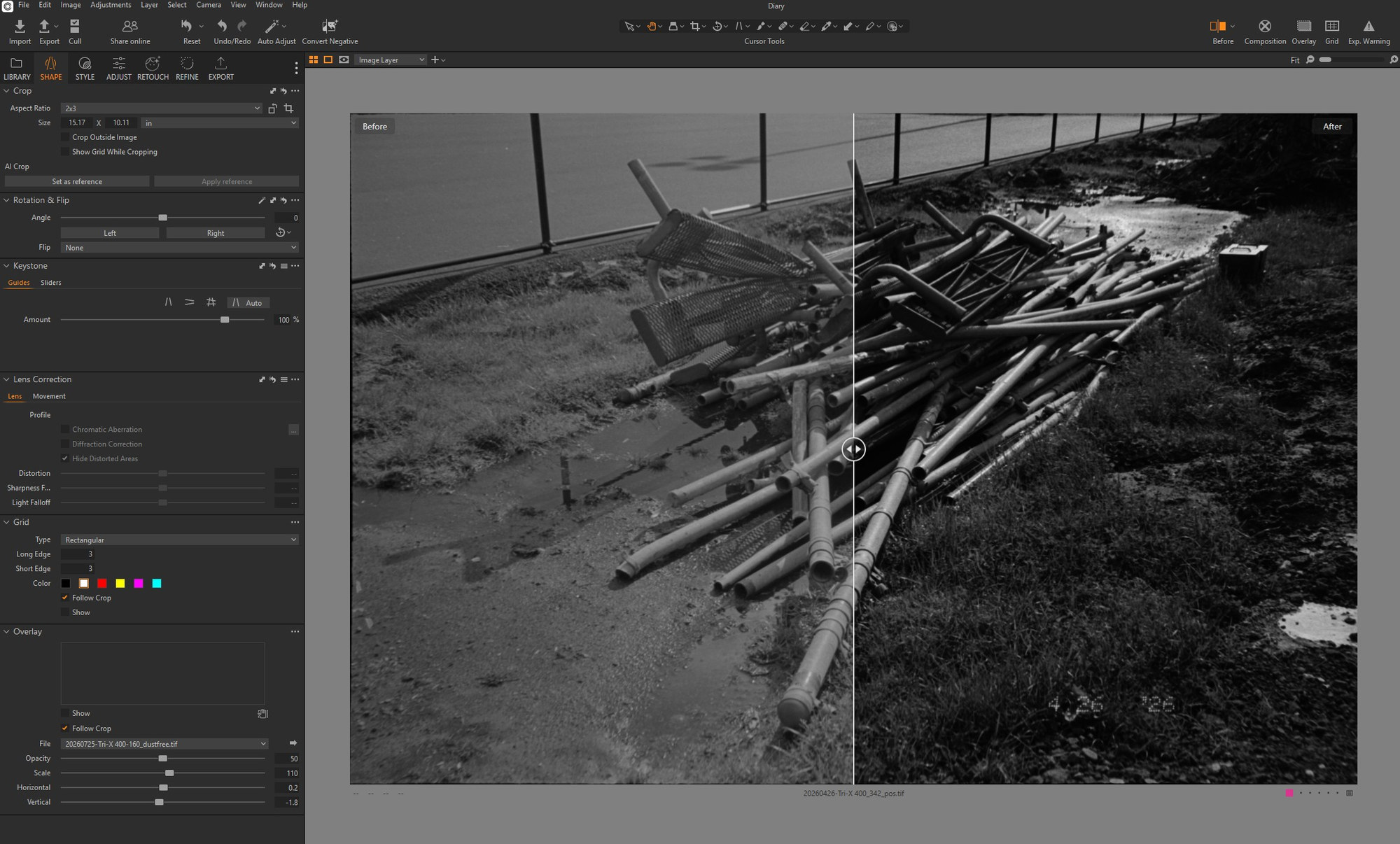This screenshot has width=1400, height=844.
Task: Click the Keystone grid guide icon
Action: [211, 302]
